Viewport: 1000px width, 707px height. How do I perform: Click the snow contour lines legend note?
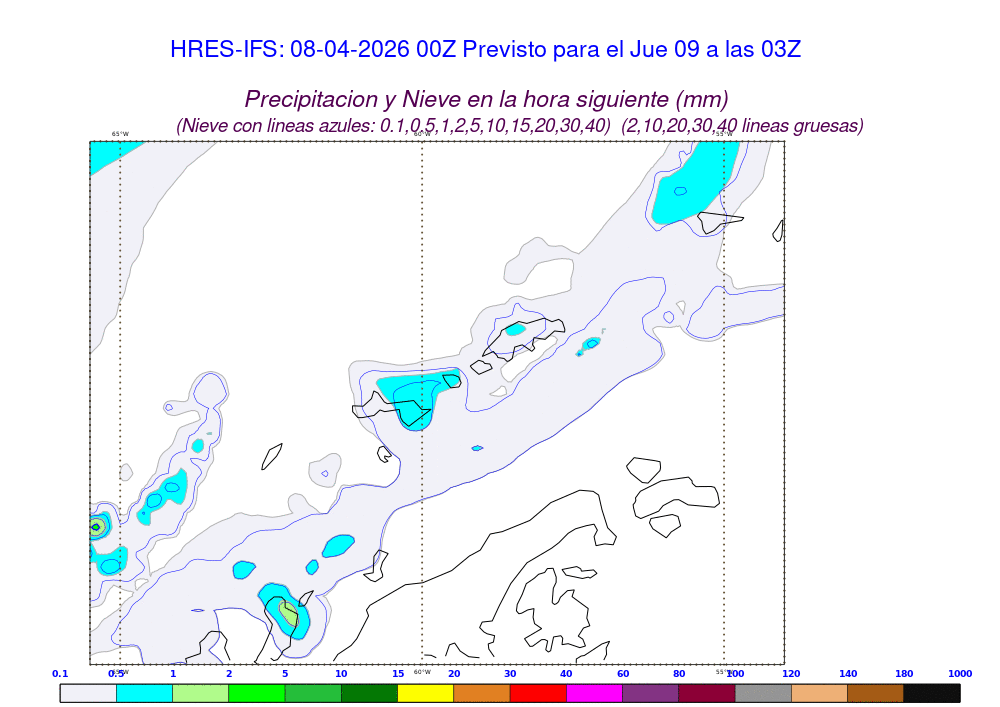[x=520, y=126]
